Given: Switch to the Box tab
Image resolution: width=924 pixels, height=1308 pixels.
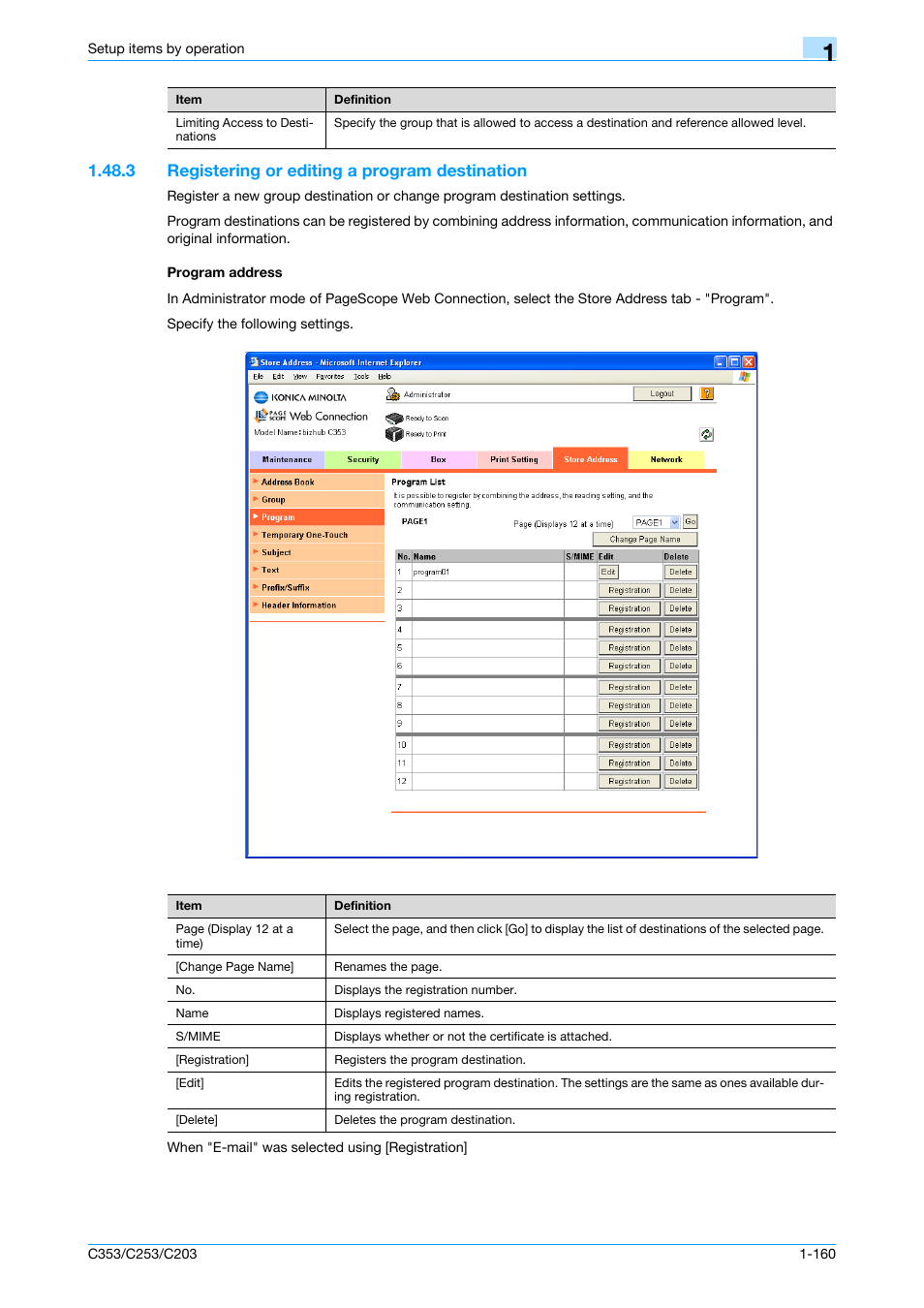Looking at the screenshot, I should click(439, 459).
